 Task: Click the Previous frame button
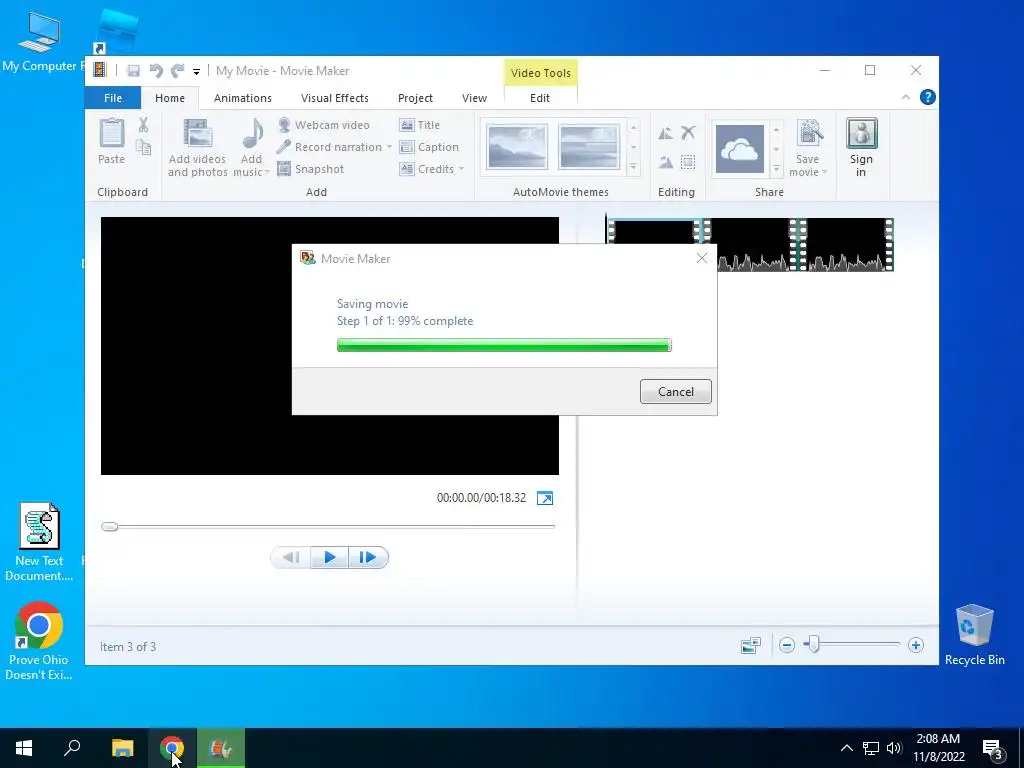pos(291,558)
